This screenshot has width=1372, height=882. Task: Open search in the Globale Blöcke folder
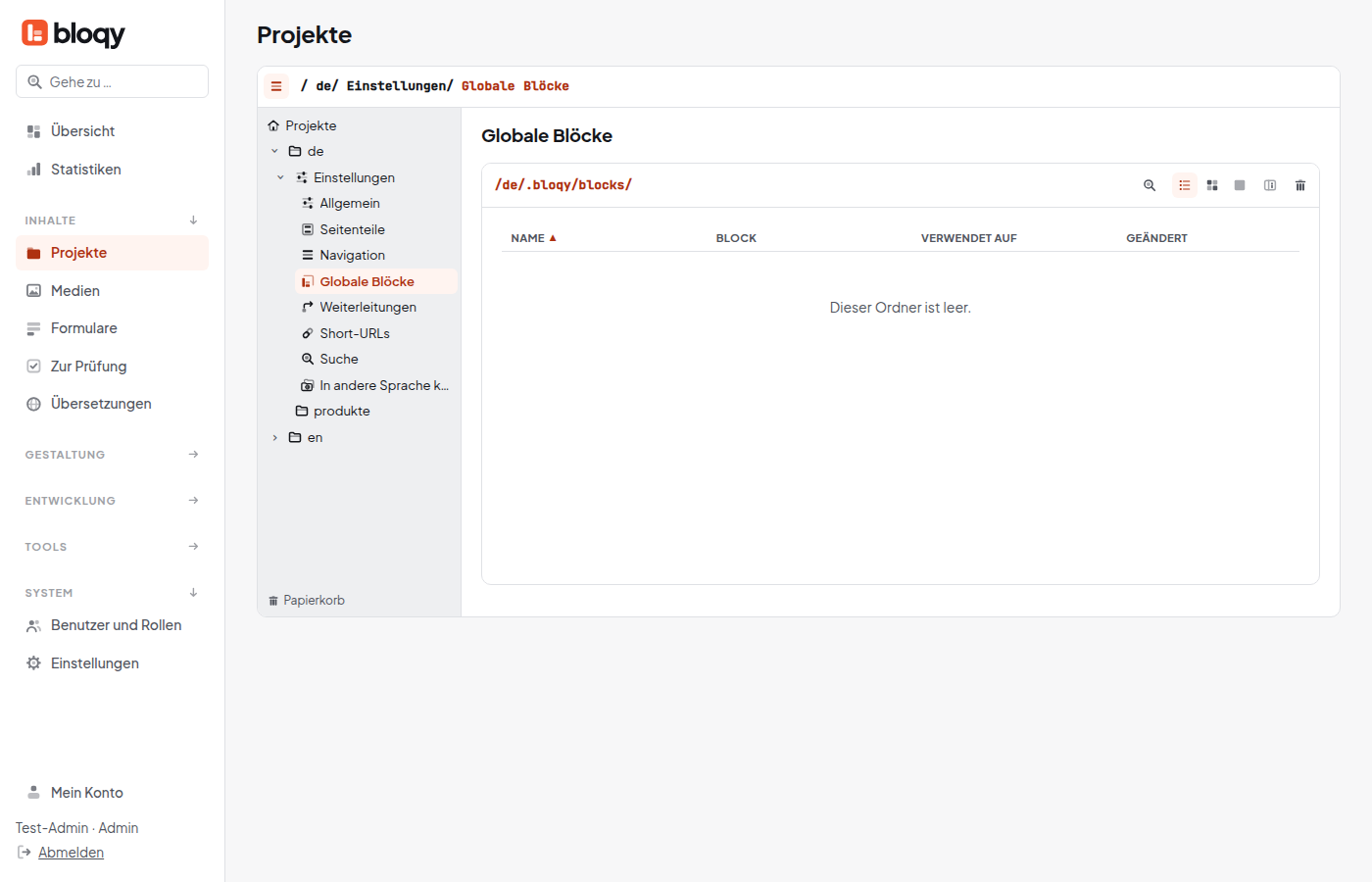point(1150,185)
